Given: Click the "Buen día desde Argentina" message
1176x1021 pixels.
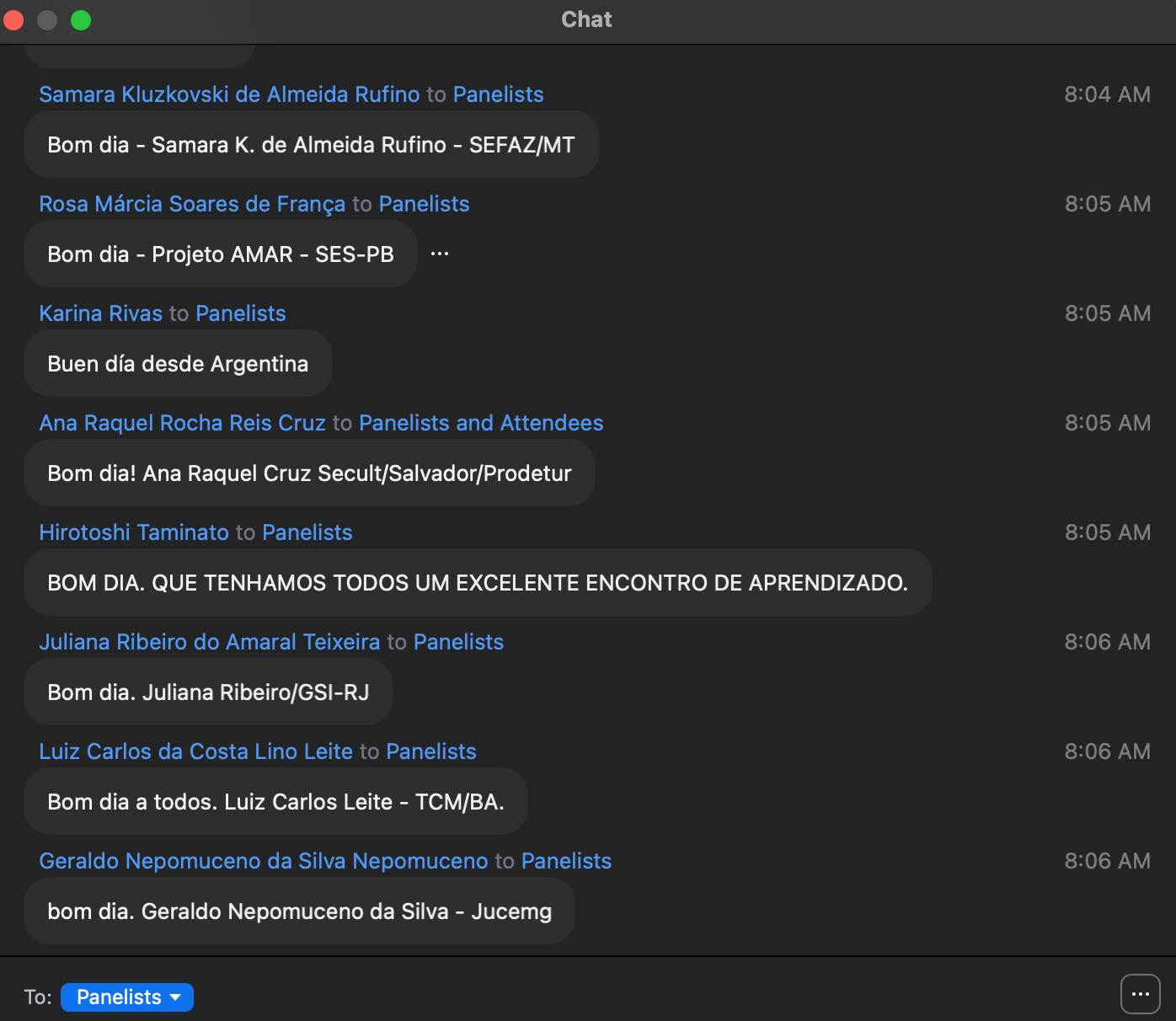Looking at the screenshot, I should tap(178, 364).
